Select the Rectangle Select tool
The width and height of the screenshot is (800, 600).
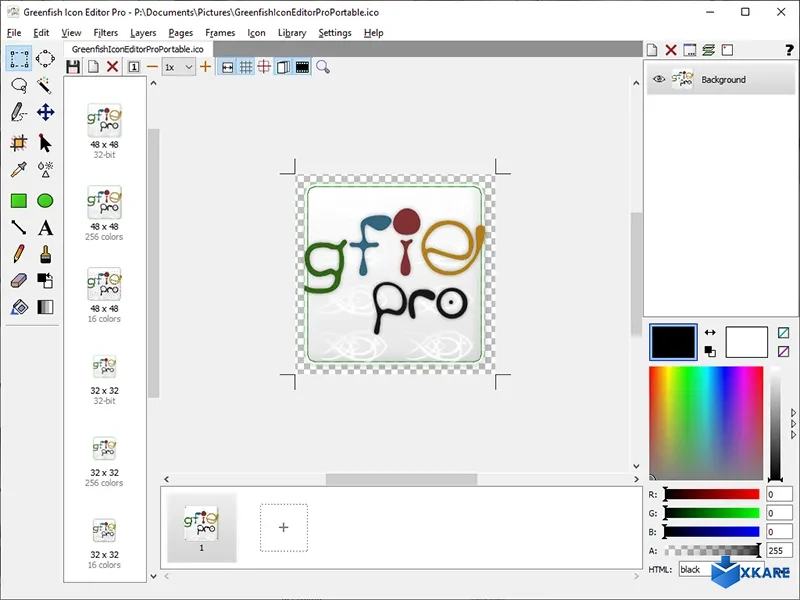19,58
